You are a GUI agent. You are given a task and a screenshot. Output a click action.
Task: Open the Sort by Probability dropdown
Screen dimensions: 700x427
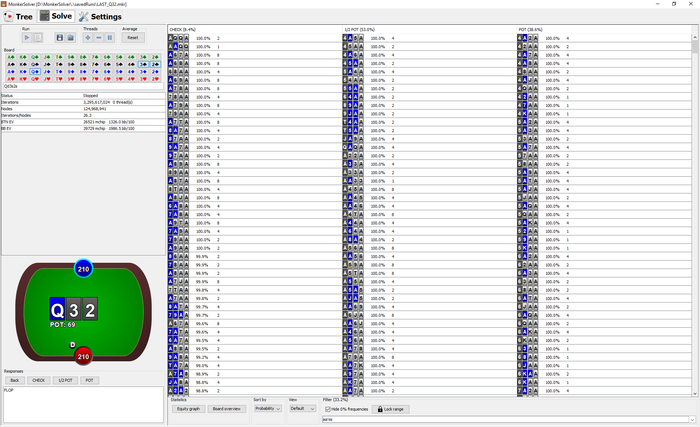(267, 409)
